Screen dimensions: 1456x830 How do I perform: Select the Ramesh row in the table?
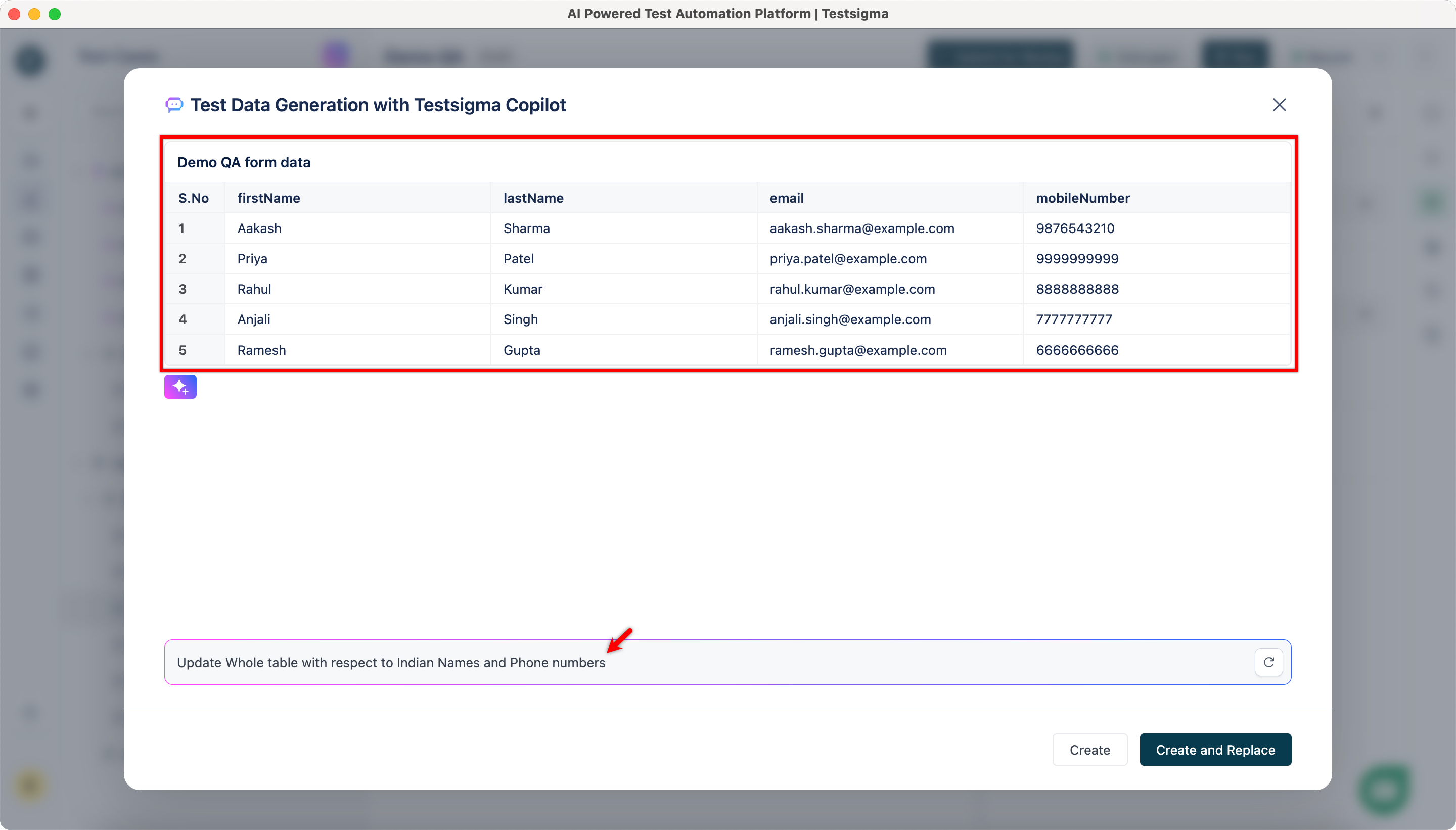(262, 350)
